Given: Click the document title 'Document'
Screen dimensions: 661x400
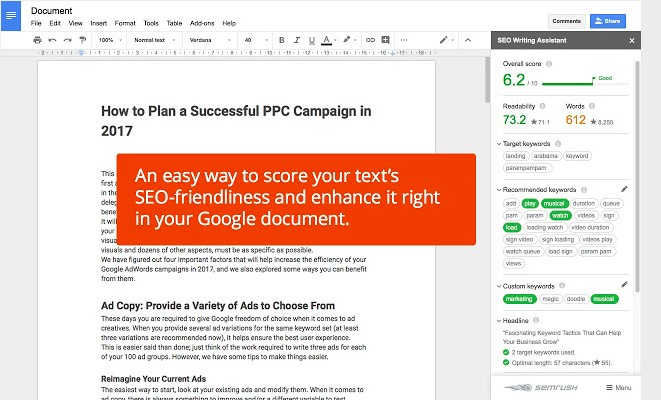Looking at the screenshot, I should (51, 11).
